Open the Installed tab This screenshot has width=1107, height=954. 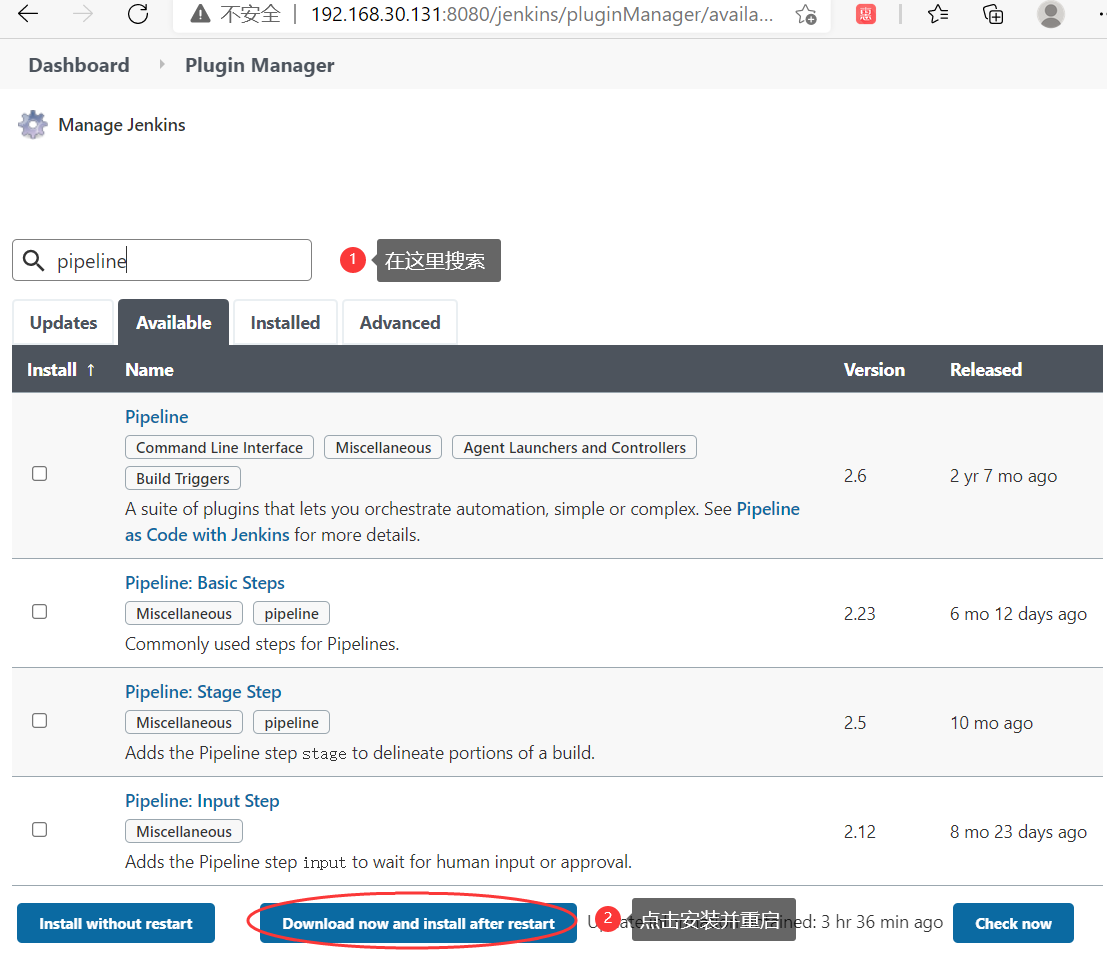(x=285, y=323)
